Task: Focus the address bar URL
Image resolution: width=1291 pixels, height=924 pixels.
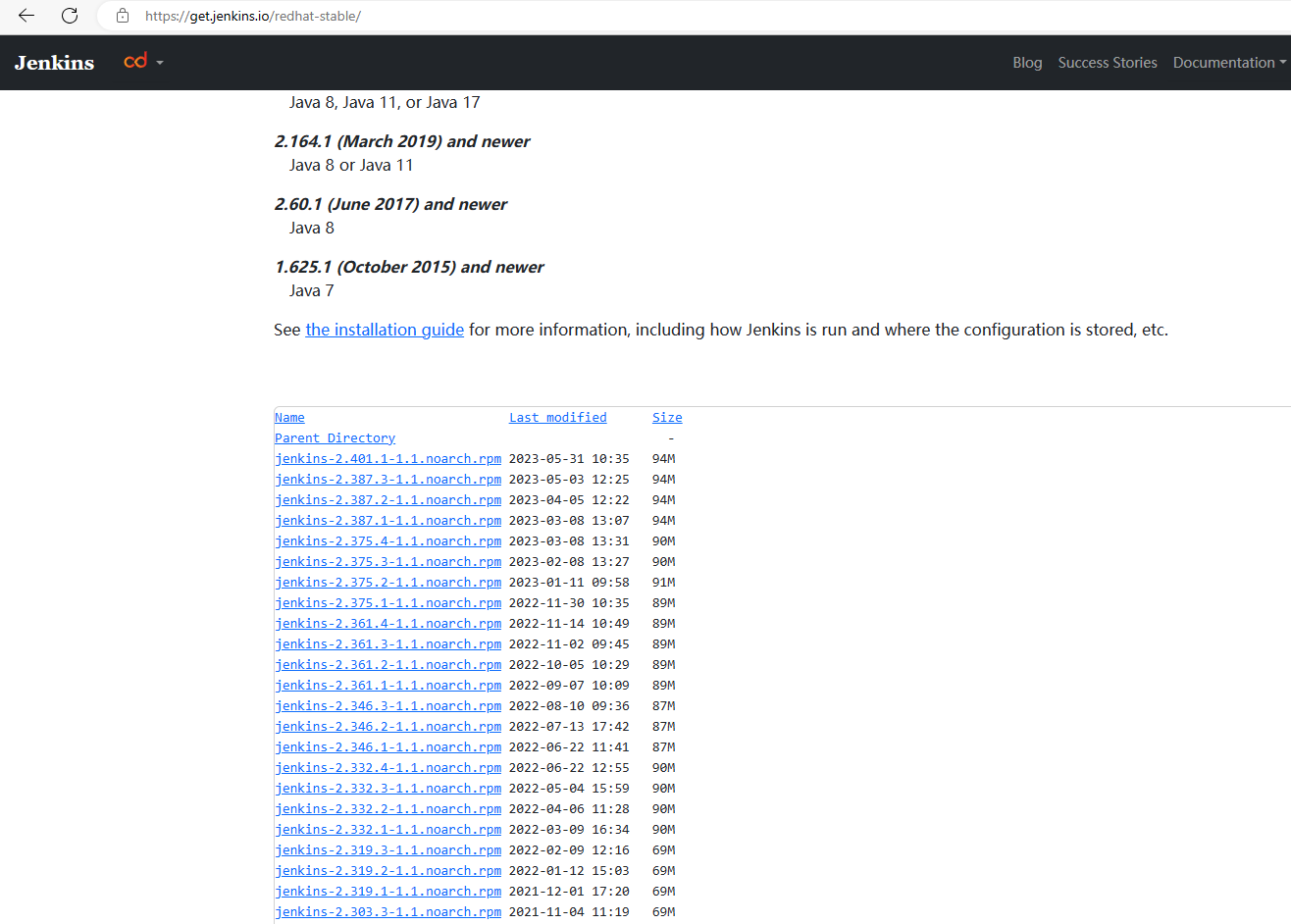Action: [x=253, y=16]
